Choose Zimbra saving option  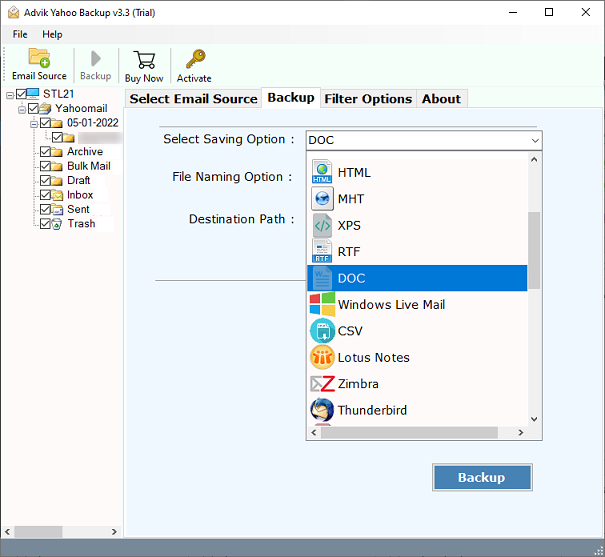pyautogui.click(x=417, y=384)
